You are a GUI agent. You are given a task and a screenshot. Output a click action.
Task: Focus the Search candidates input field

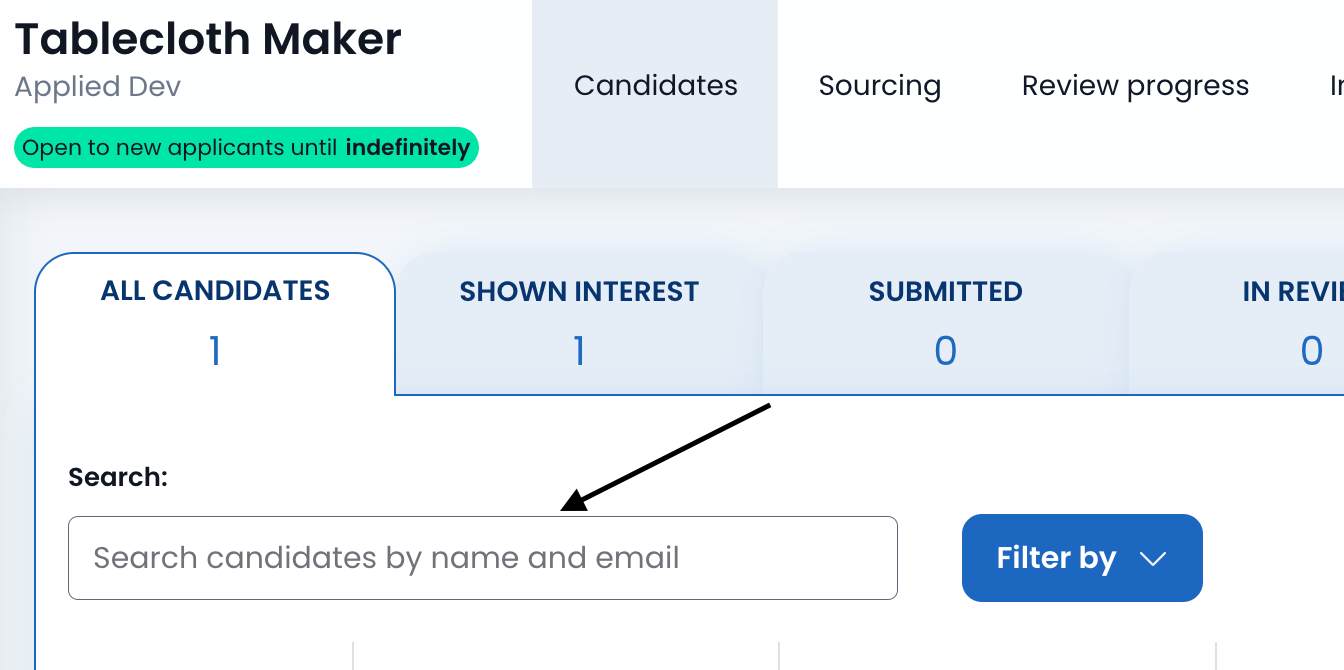click(482, 558)
